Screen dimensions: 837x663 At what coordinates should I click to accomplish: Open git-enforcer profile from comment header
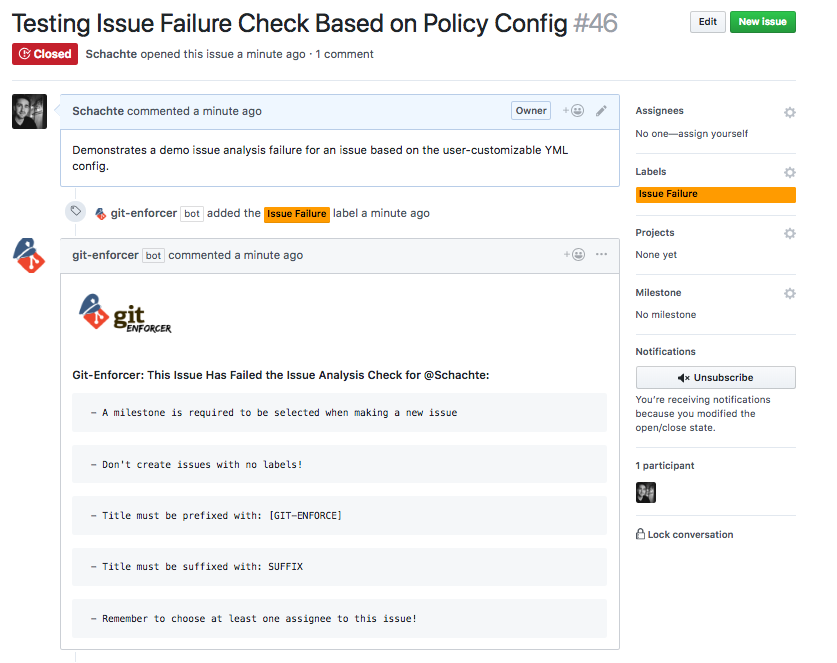click(105, 255)
